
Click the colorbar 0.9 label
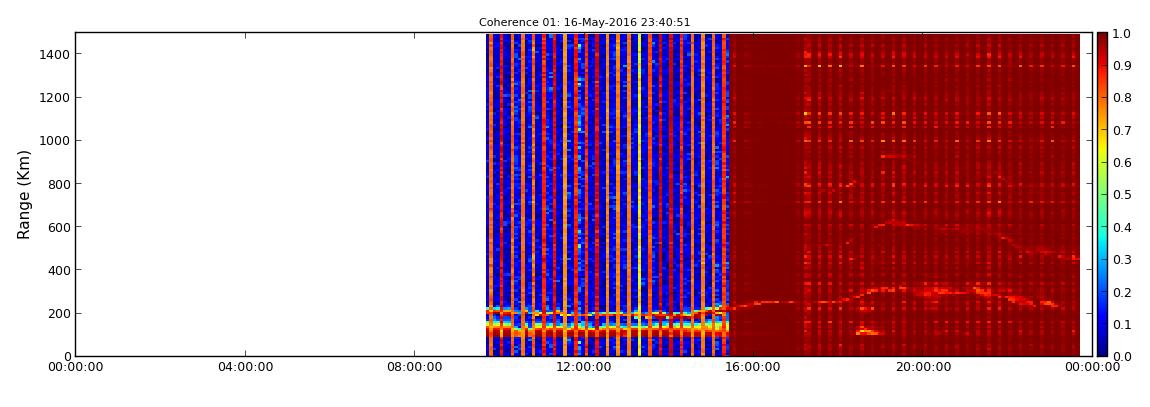coord(1121,66)
